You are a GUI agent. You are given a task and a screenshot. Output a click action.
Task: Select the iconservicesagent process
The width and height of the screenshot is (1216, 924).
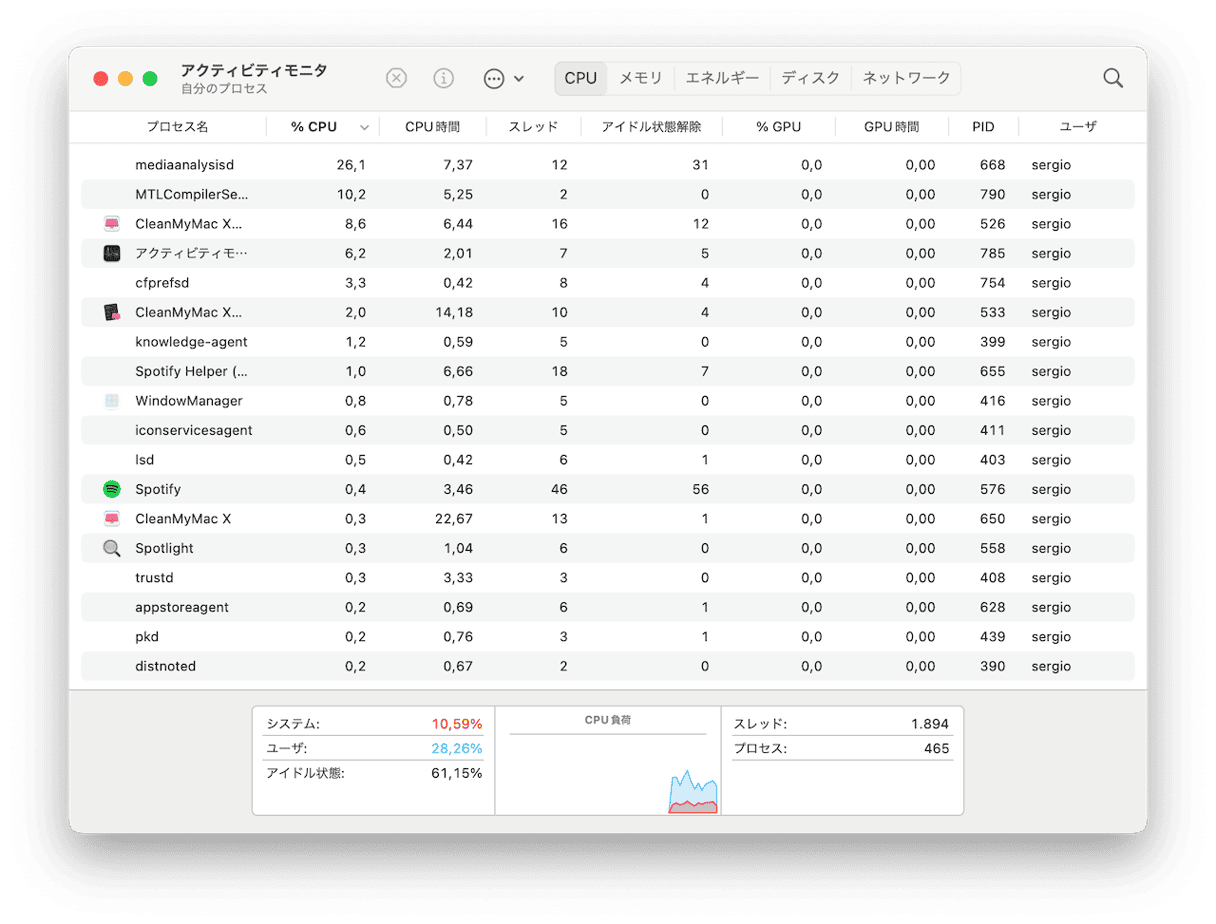click(x=194, y=430)
